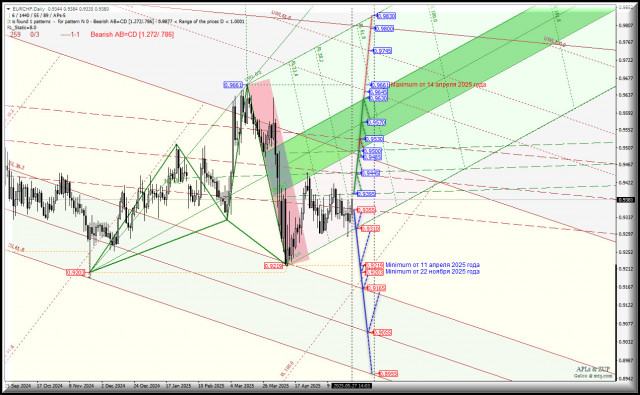
Task: Click the blue 0.9485 price label
Action: pyautogui.click(x=372, y=157)
